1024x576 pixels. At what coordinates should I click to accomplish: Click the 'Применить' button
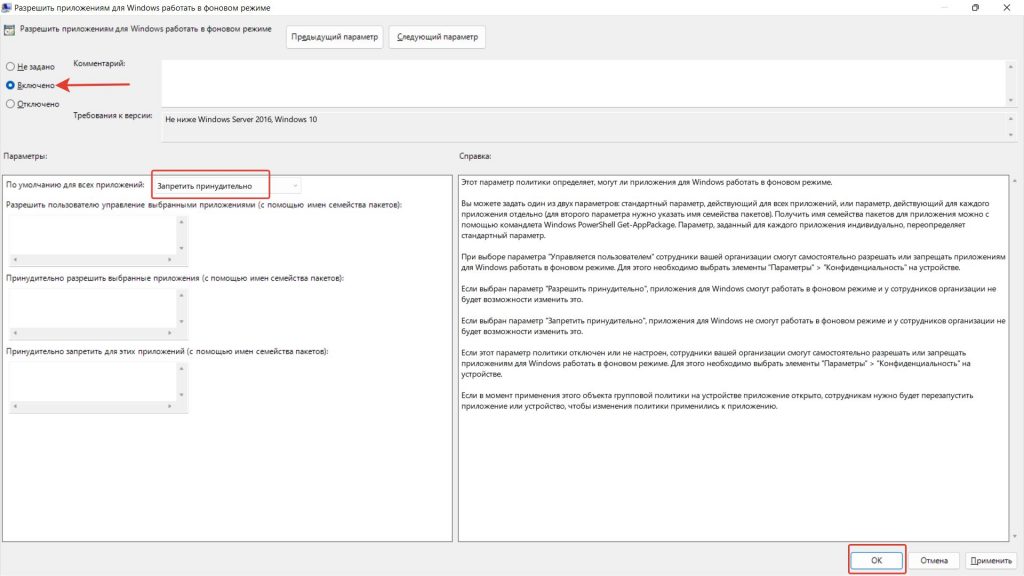pos(991,560)
